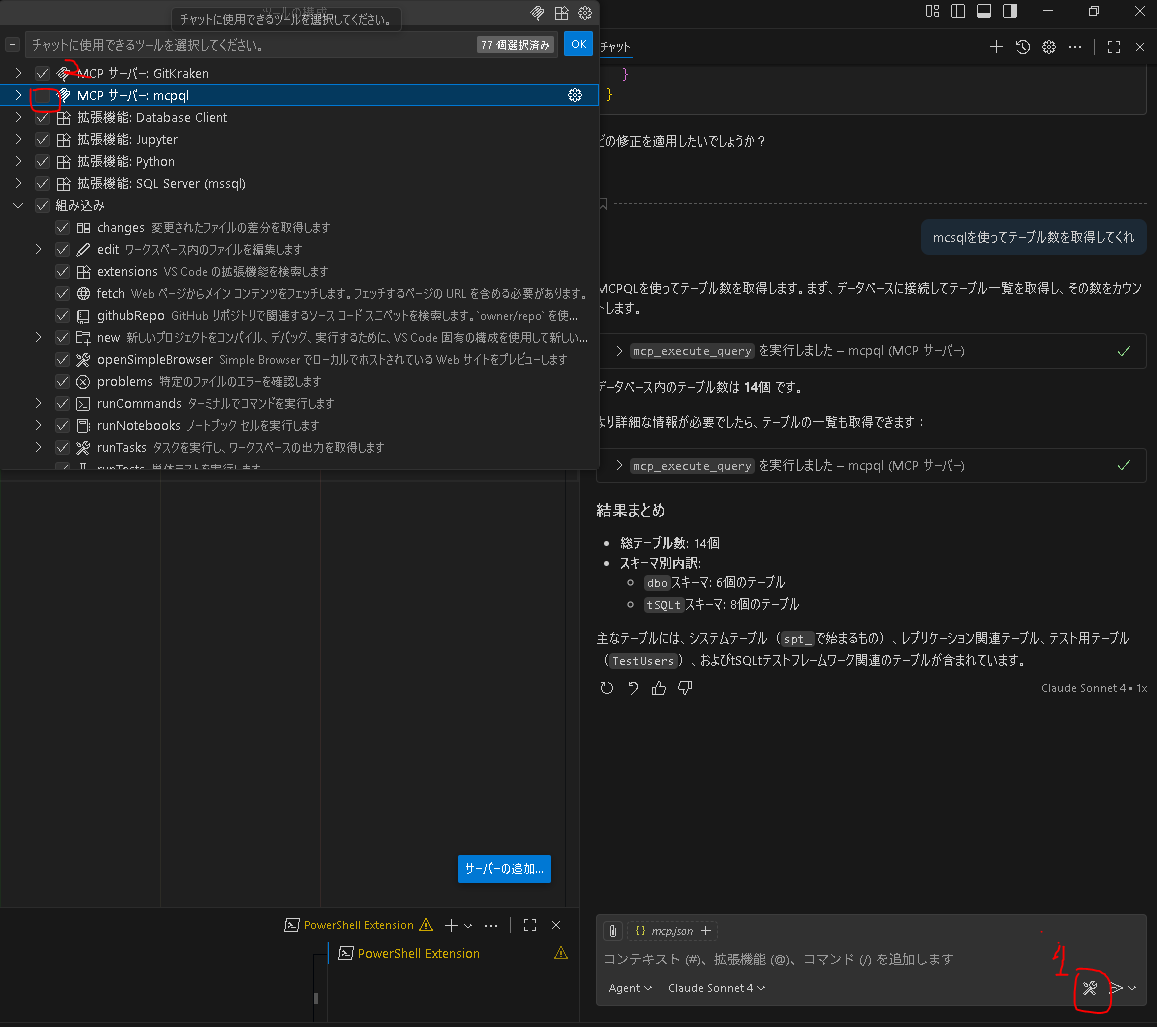Open the mcpql row settings gear

pos(575,95)
